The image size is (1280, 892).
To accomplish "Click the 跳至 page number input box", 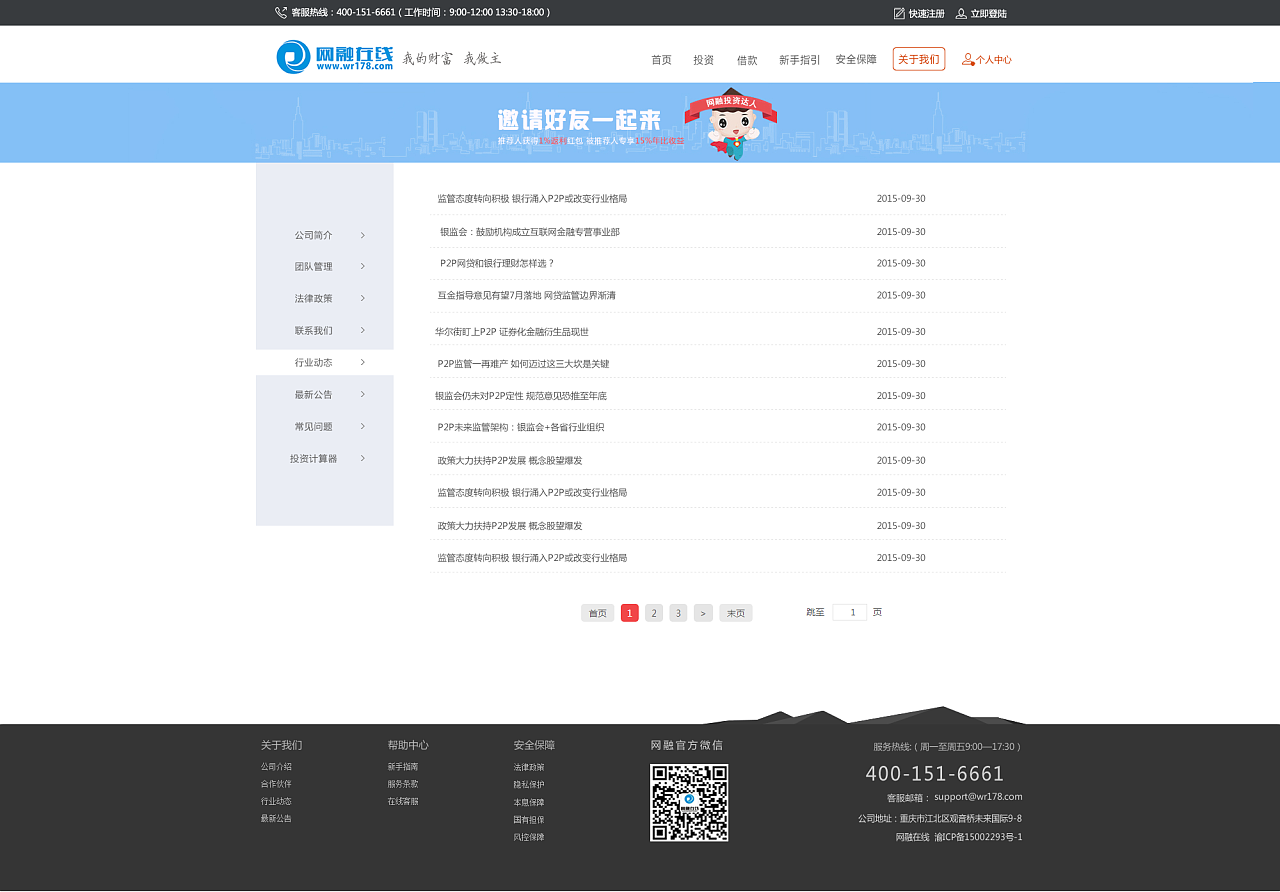I will click(851, 611).
